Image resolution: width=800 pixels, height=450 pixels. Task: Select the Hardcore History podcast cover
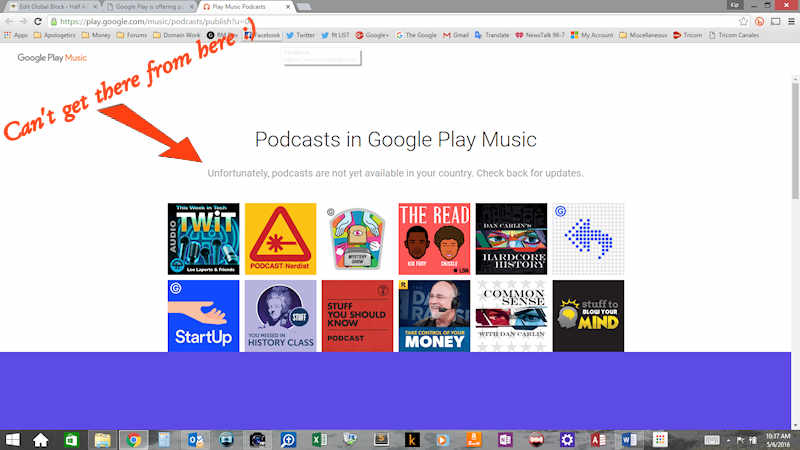[x=511, y=239]
